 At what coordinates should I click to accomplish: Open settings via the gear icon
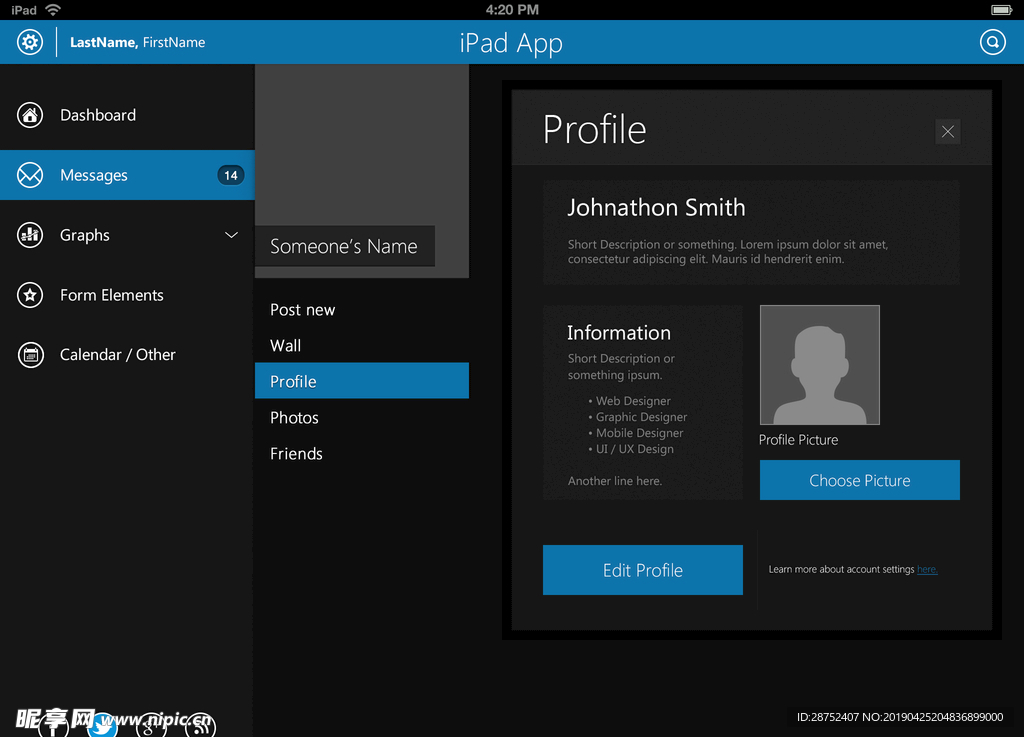(29, 42)
